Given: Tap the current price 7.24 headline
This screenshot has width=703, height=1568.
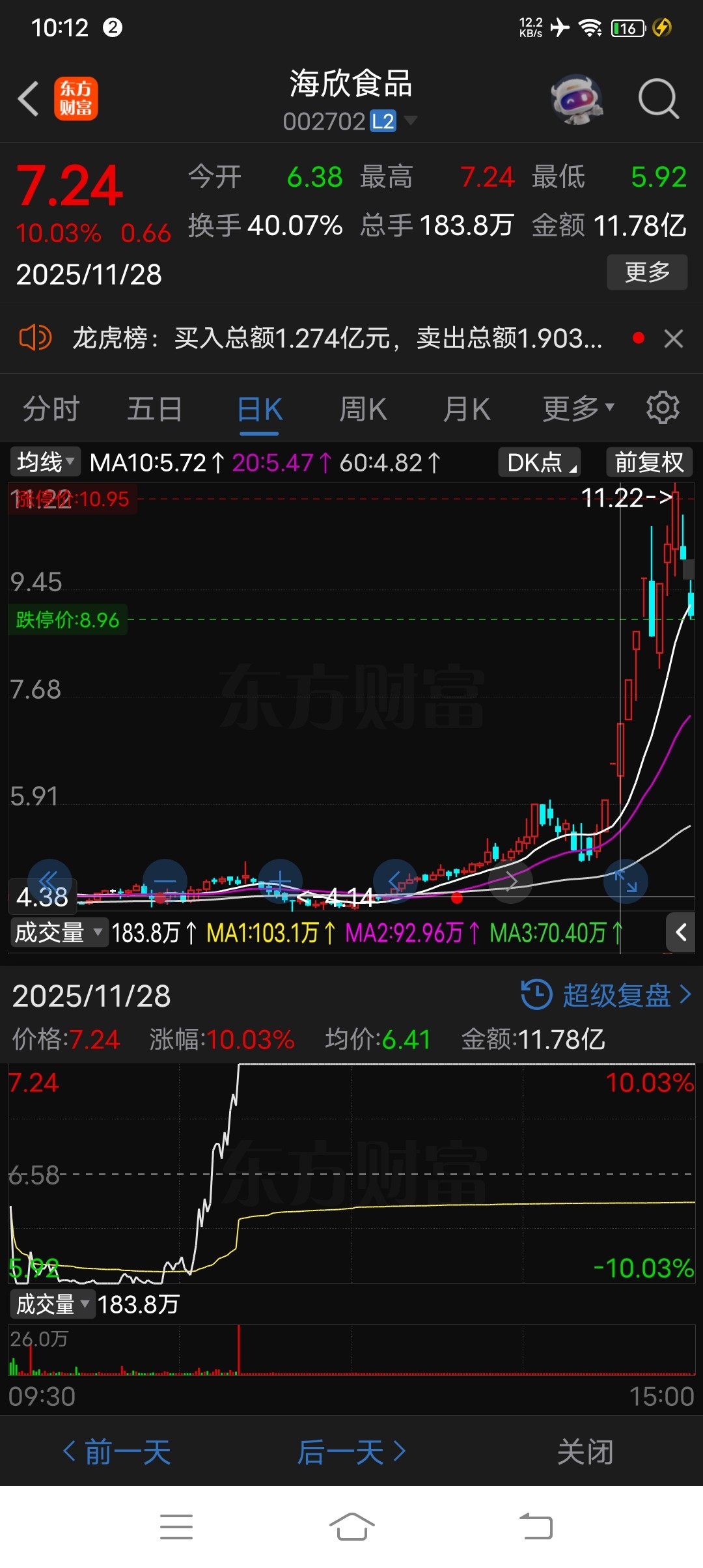Looking at the screenshot, I should point(70,186).
